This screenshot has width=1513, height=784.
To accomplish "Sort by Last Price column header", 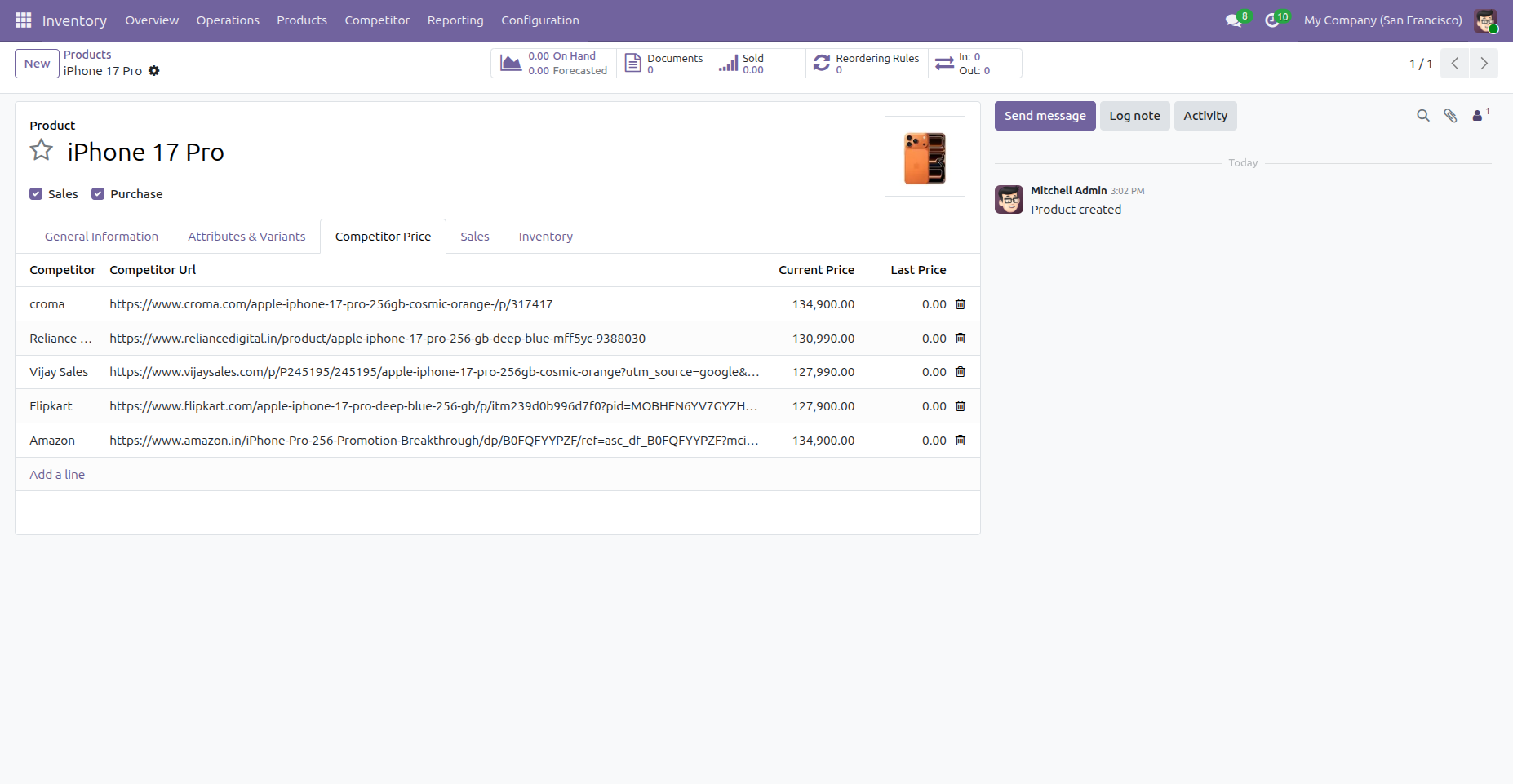I will click(x=918, y=270).
